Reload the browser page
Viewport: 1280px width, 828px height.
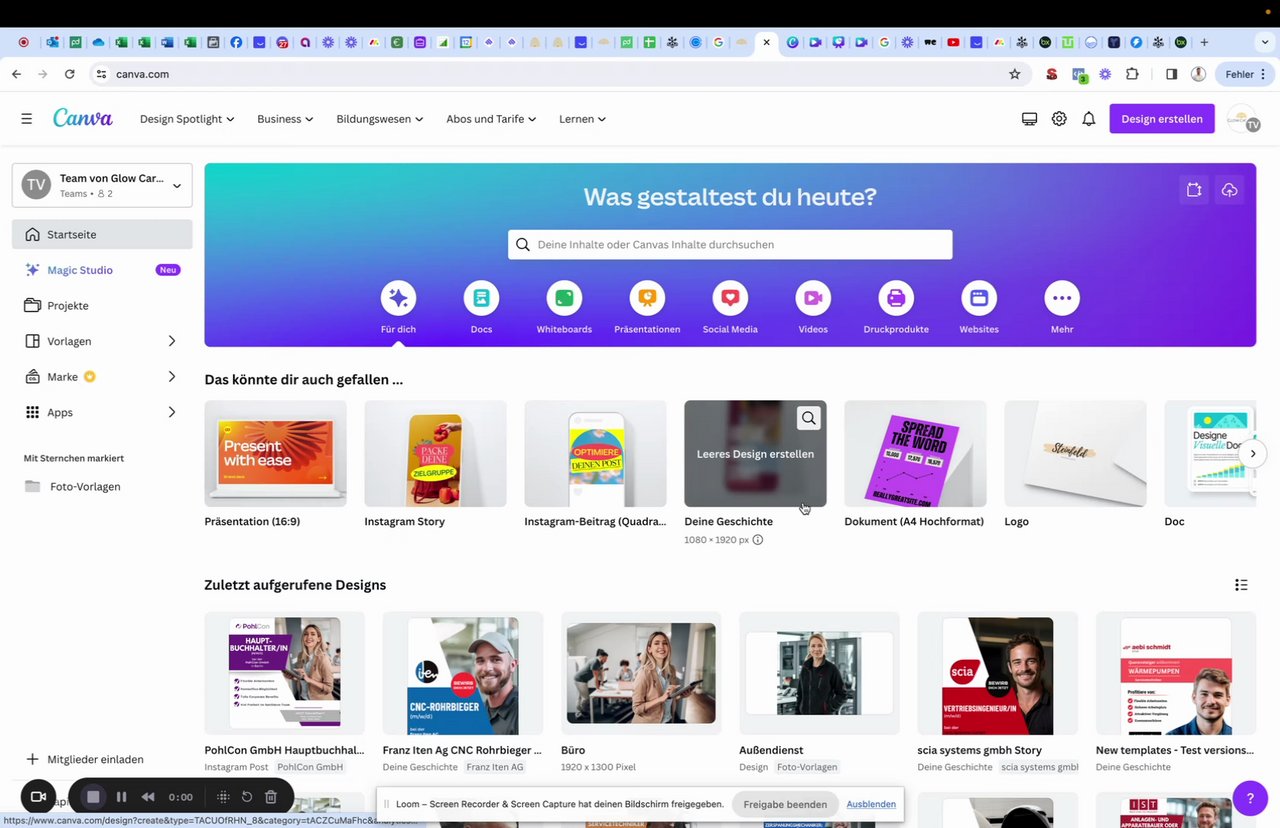tap(69, 74)
